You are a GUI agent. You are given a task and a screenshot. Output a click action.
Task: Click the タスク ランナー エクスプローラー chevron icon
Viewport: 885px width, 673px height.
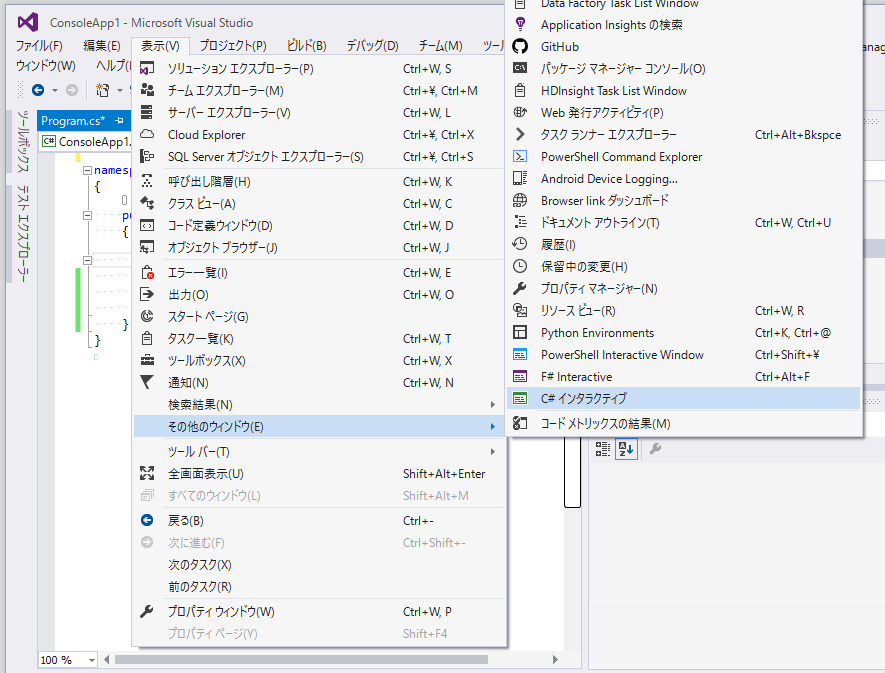[520, 134]
